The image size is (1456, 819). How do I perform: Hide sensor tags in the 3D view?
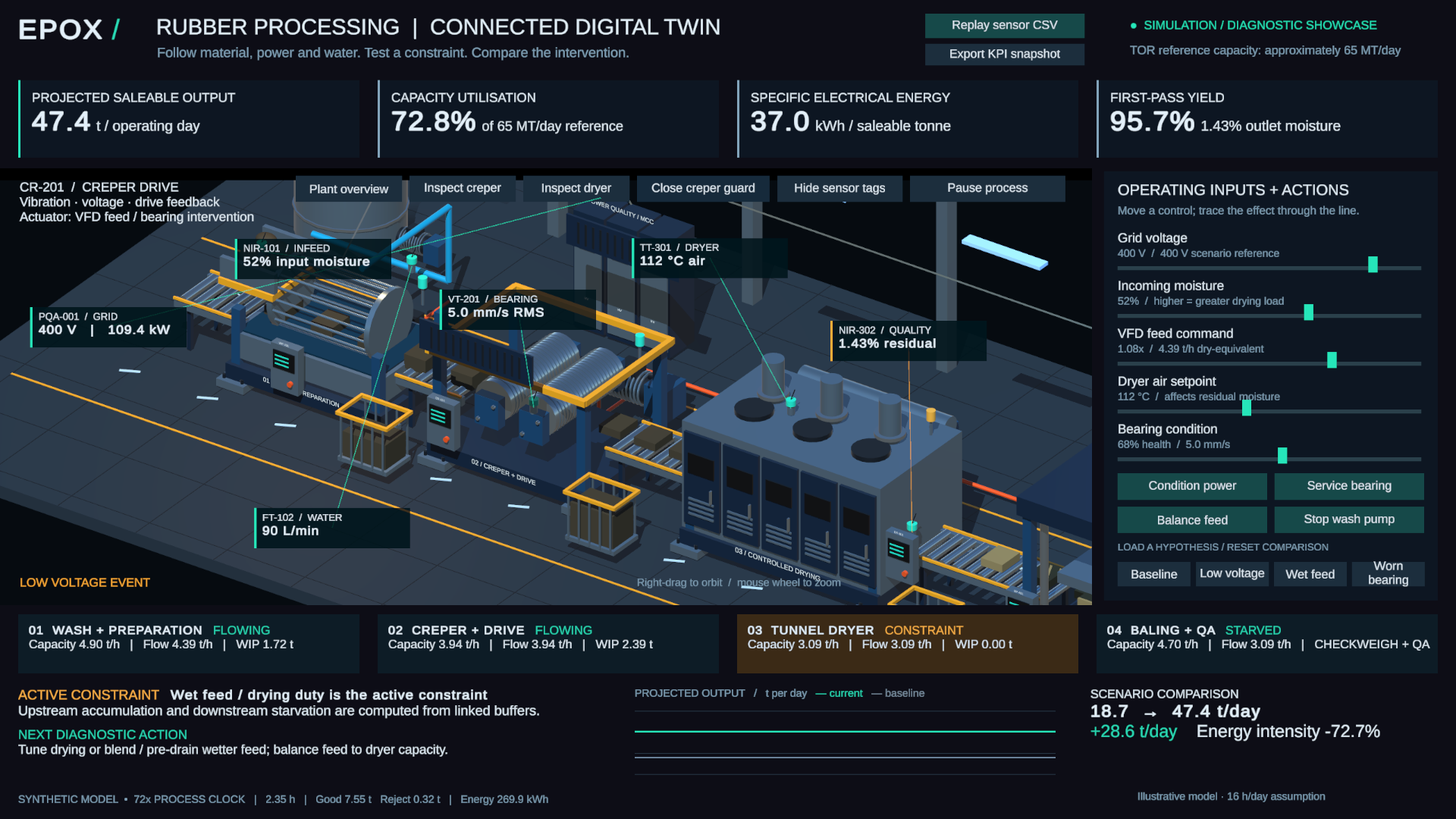pyautogui.click(x=839, y=188)
